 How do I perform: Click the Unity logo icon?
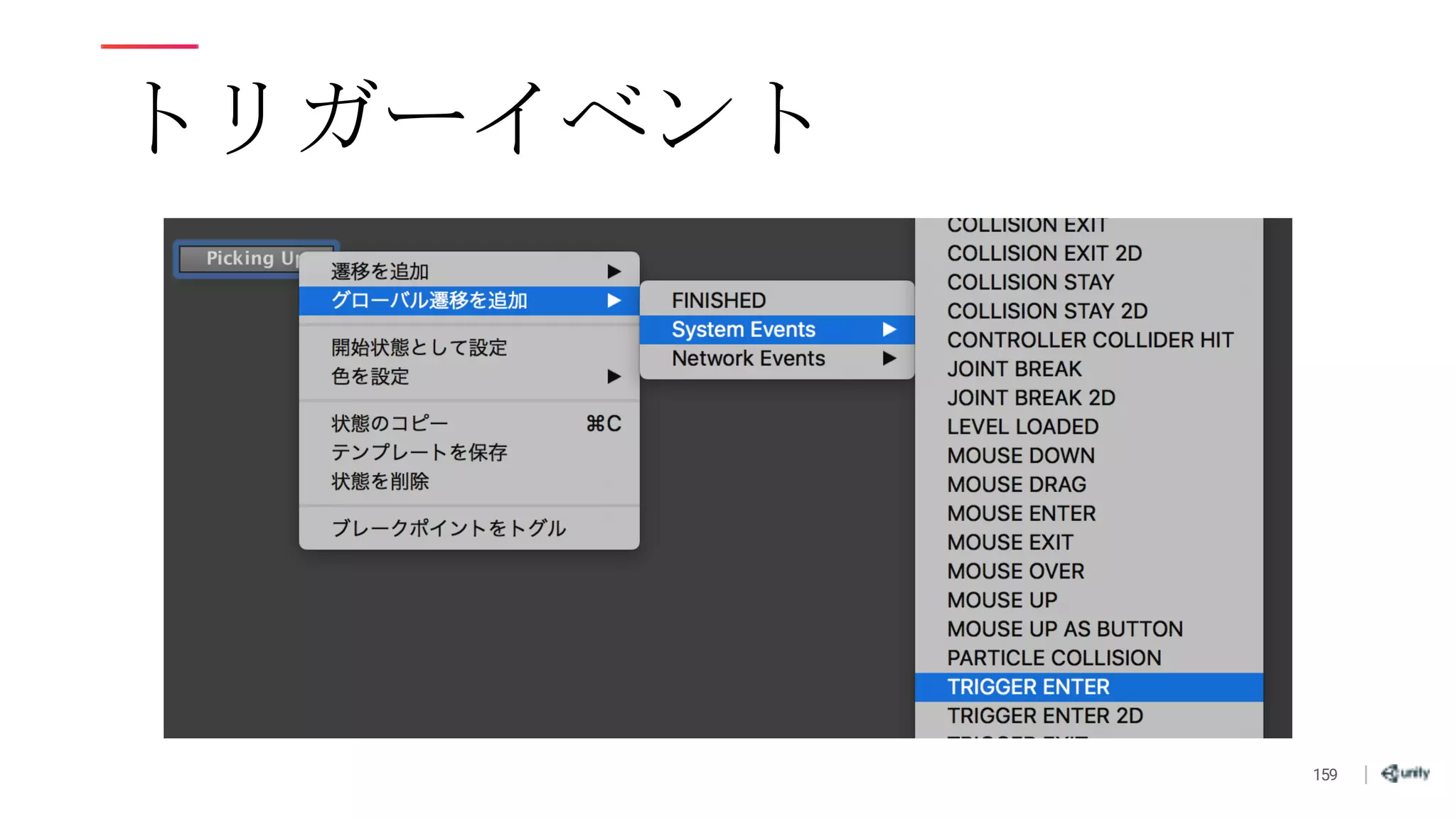coord(1404,773)
